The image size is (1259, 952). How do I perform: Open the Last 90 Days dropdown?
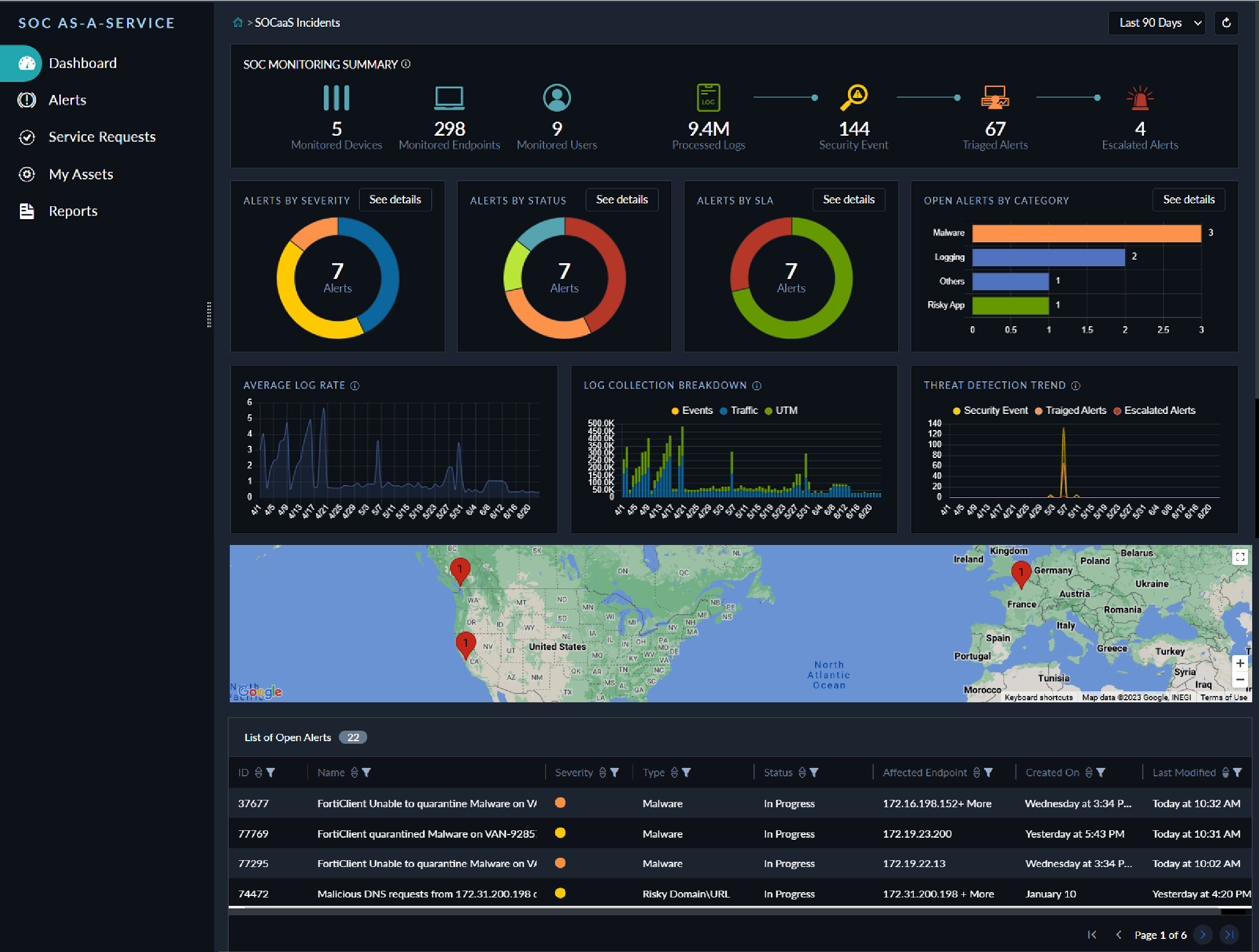pos(1157,23)
